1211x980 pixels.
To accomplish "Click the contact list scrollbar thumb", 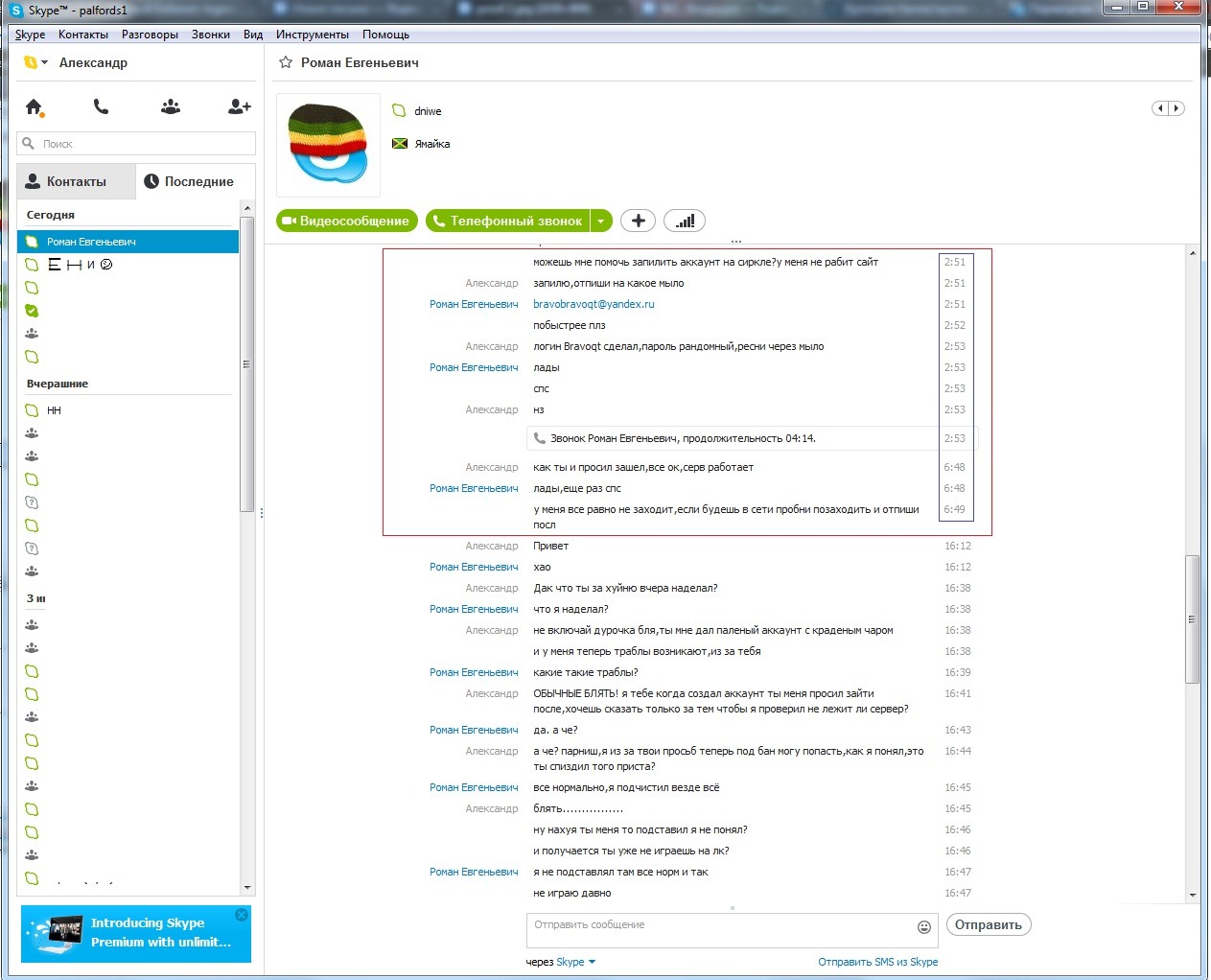I will pyautogui.click(x=247, y=364).
